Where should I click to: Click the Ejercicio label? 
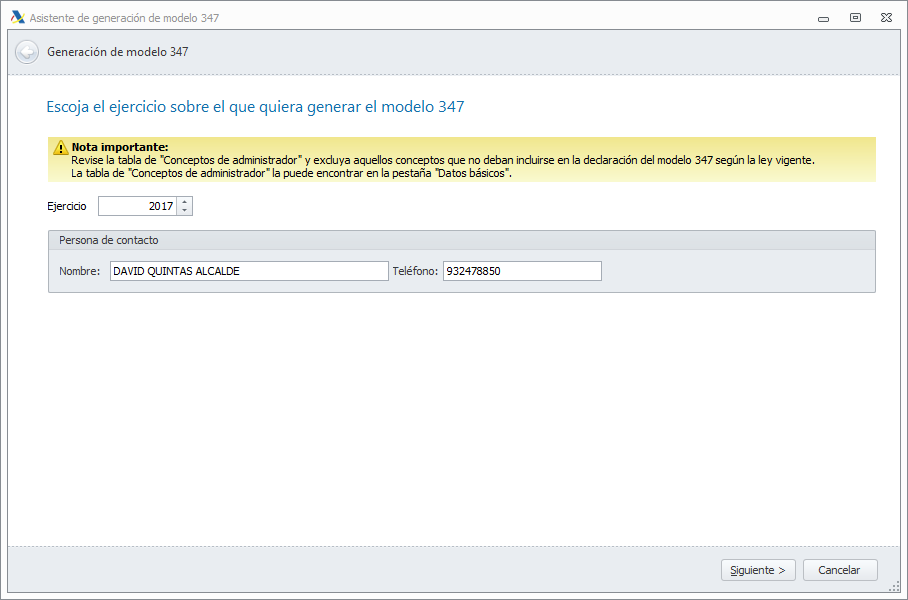tap(67, 206)
